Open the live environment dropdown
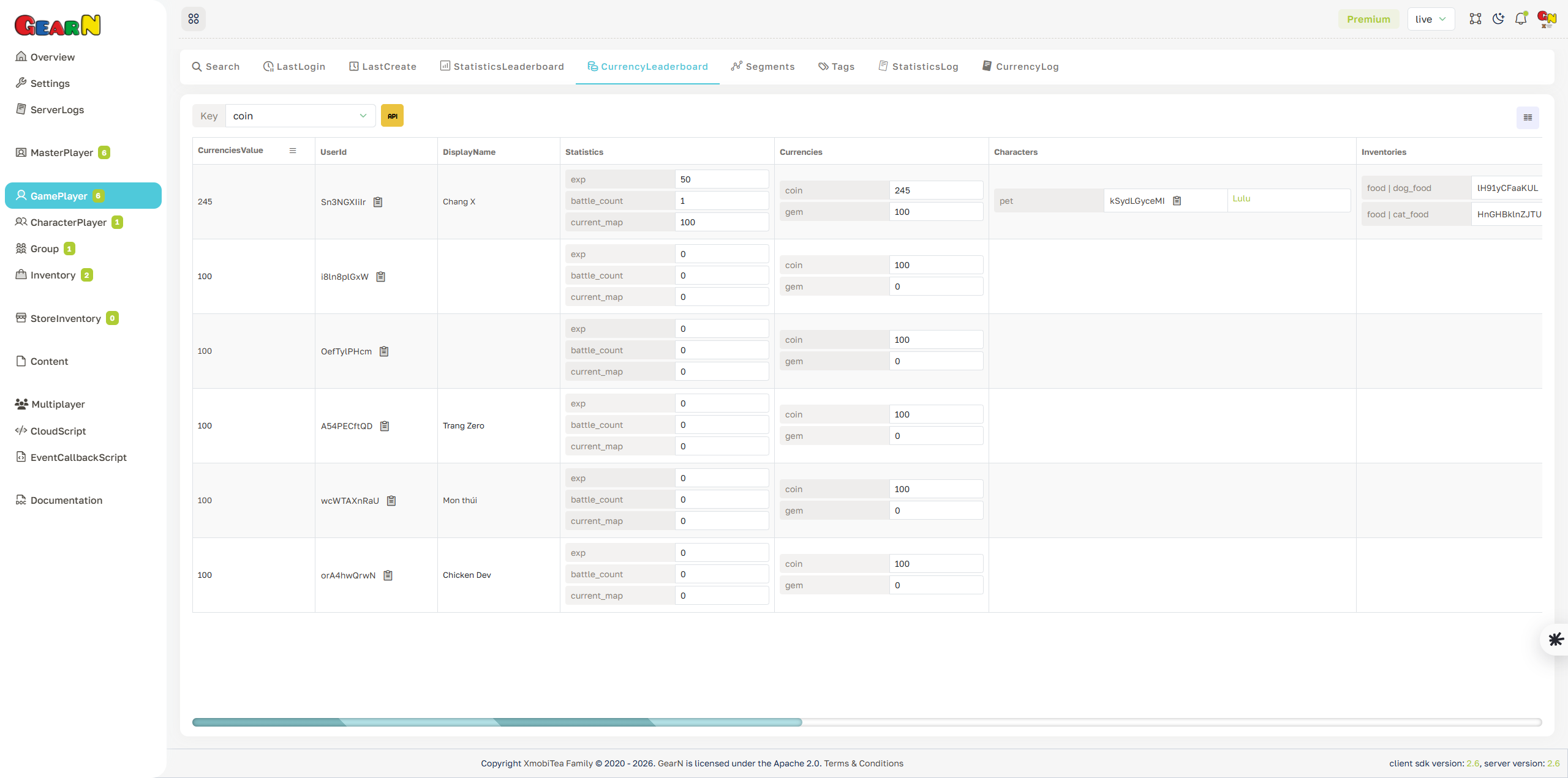The height and width of the screenshot is (778, 1568). pyautogui.click(x=1431, y=18)
